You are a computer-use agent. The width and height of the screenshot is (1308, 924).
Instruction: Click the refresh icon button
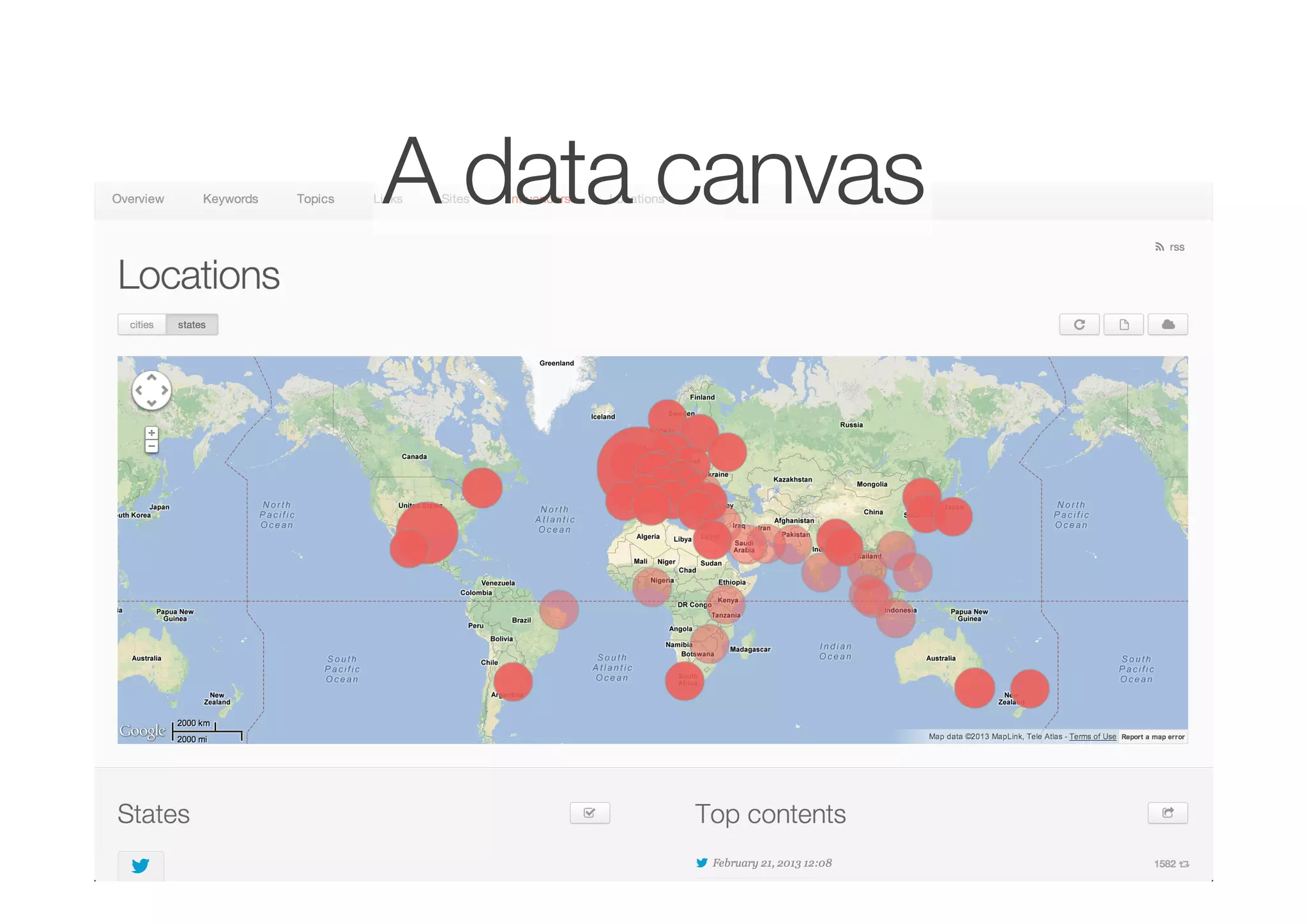pyautogui.click(x=1079, y=324)
